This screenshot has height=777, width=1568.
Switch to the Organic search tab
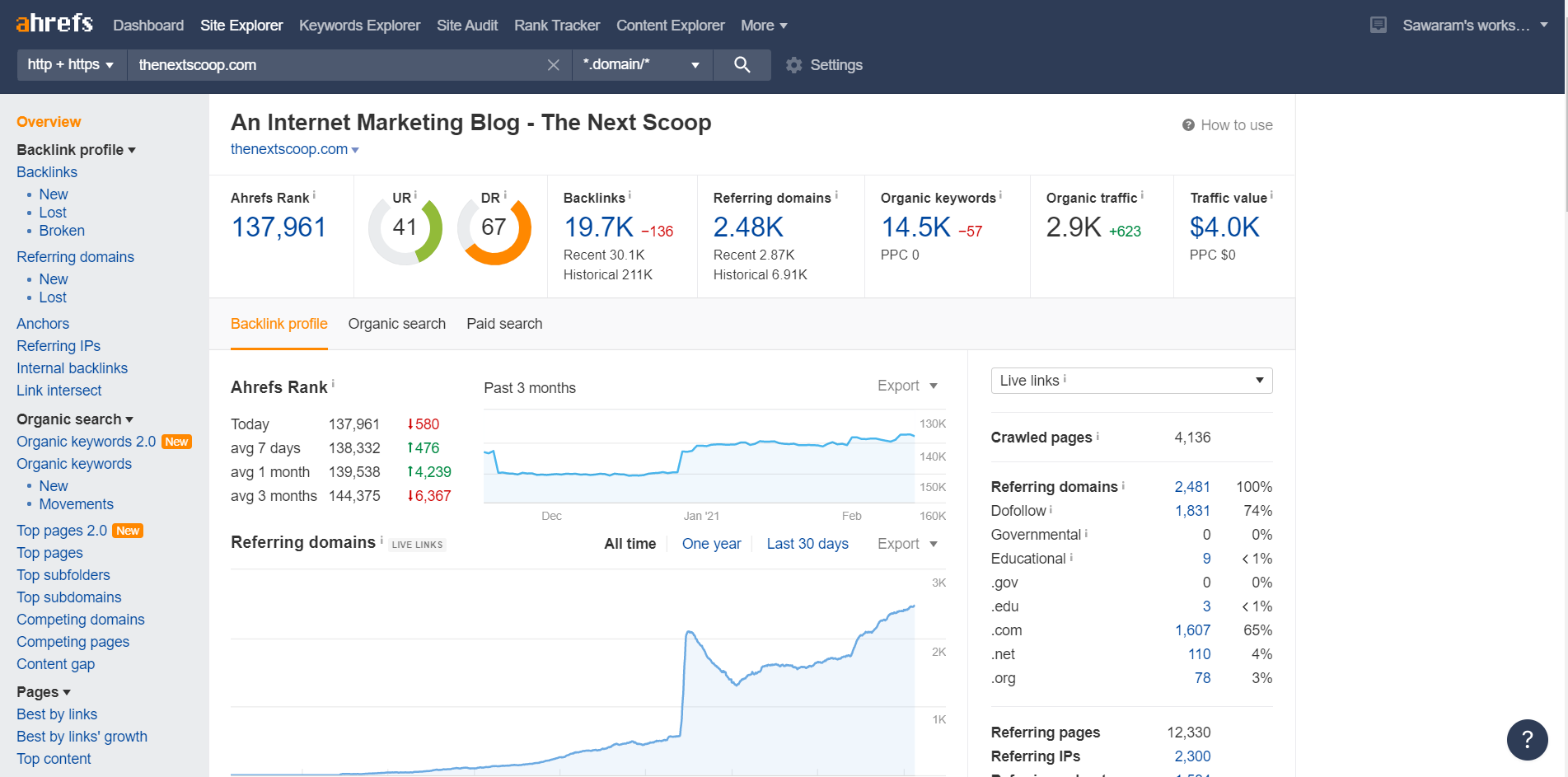[397, 324]
